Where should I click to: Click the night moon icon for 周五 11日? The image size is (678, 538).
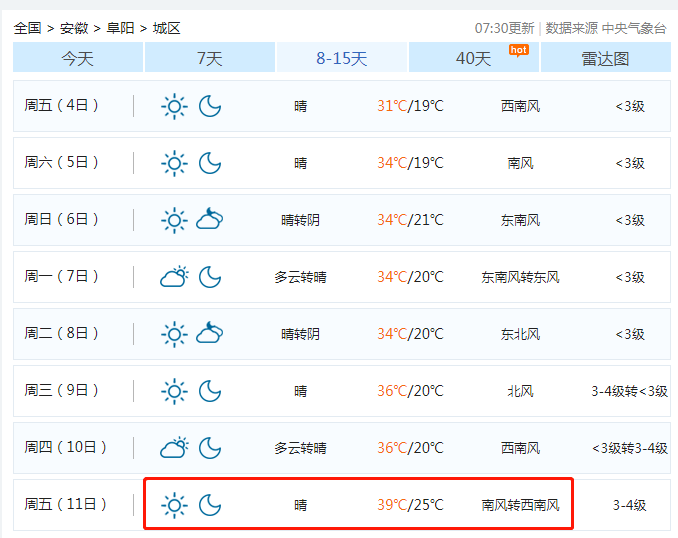[210, 505]
